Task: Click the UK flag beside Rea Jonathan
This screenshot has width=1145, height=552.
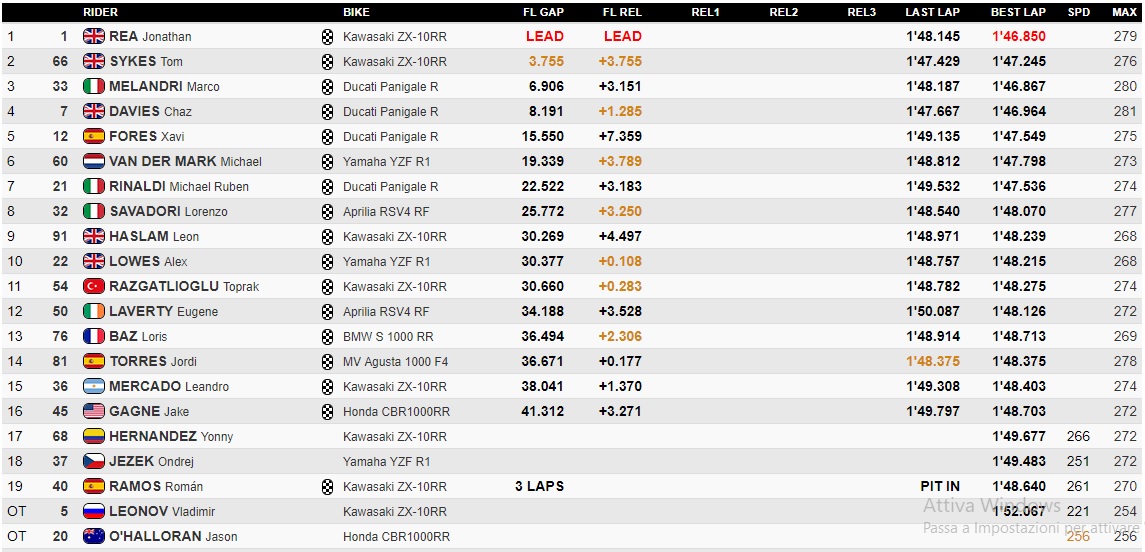Action: 94,36
